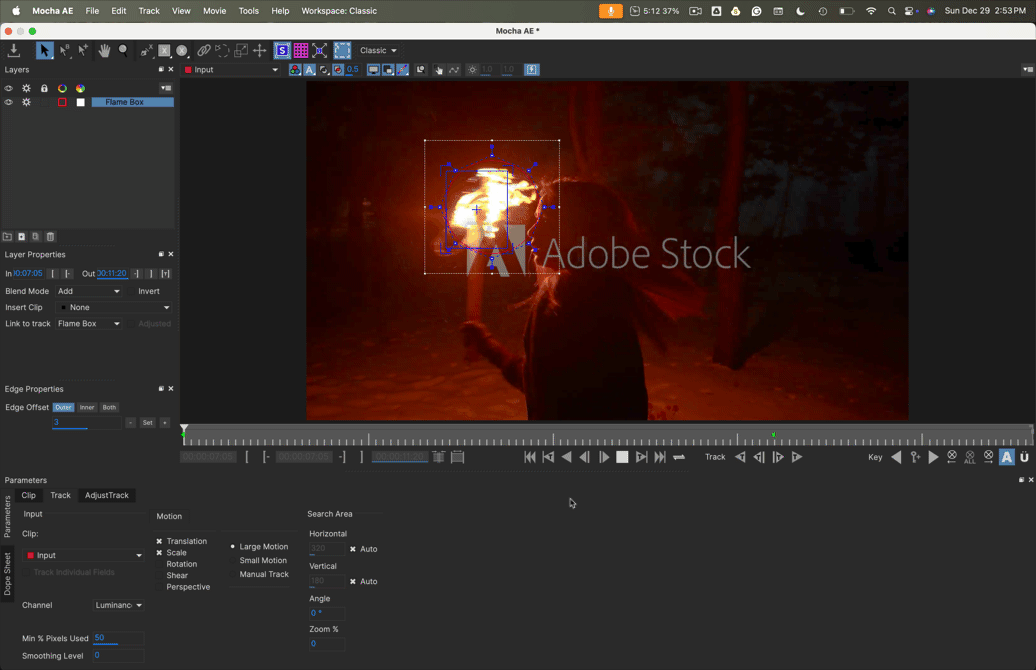Enable the Shear motion checkbox
Image resolution: width=1036 pixels, height=670 pixels.
pos(159,576)
